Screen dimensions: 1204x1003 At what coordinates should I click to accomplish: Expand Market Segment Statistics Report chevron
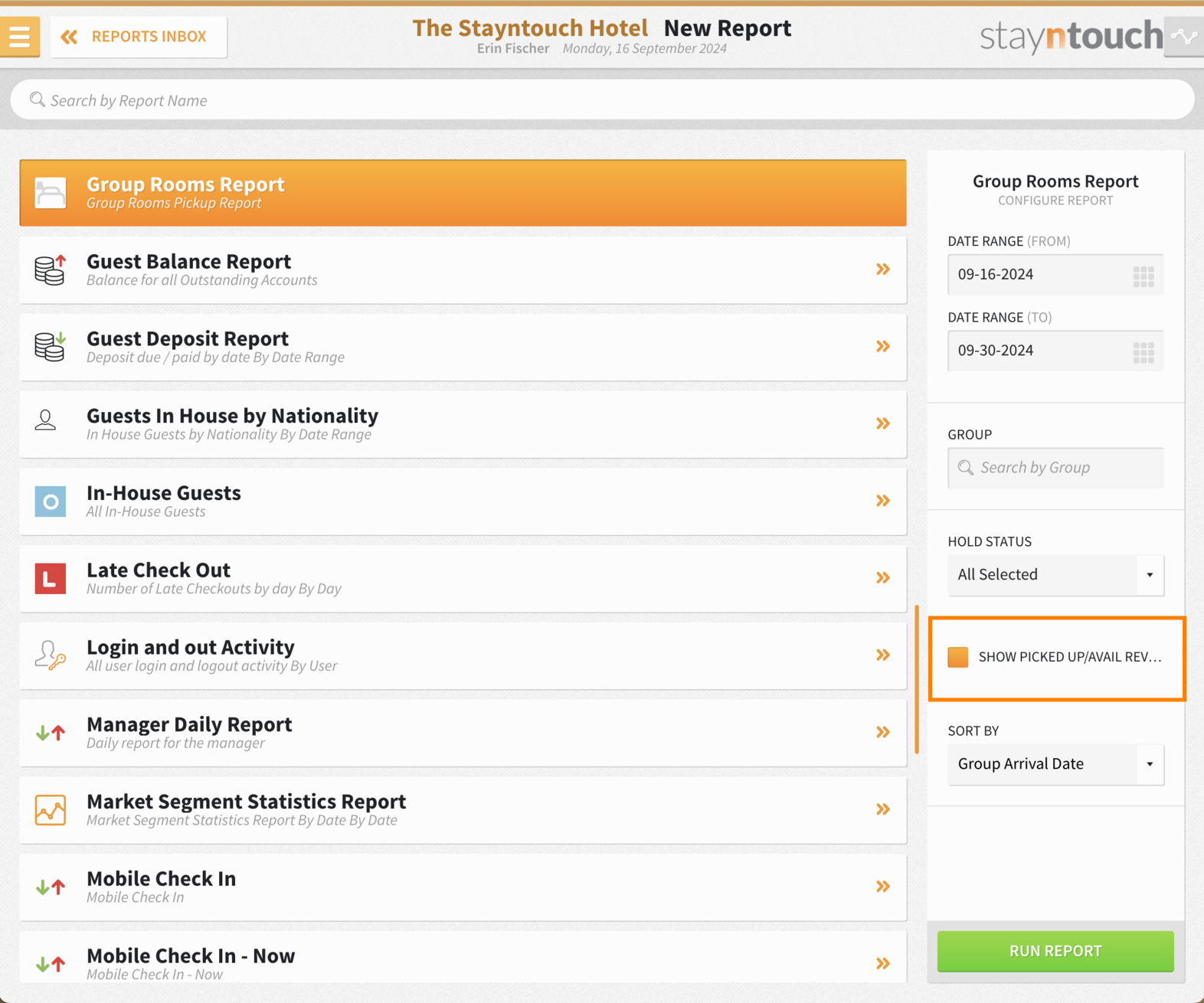click(883, 809)
